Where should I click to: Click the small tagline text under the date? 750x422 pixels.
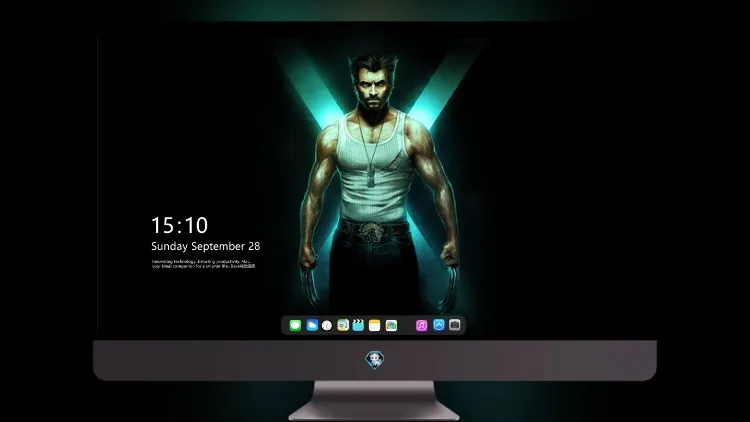click(203, 264)
